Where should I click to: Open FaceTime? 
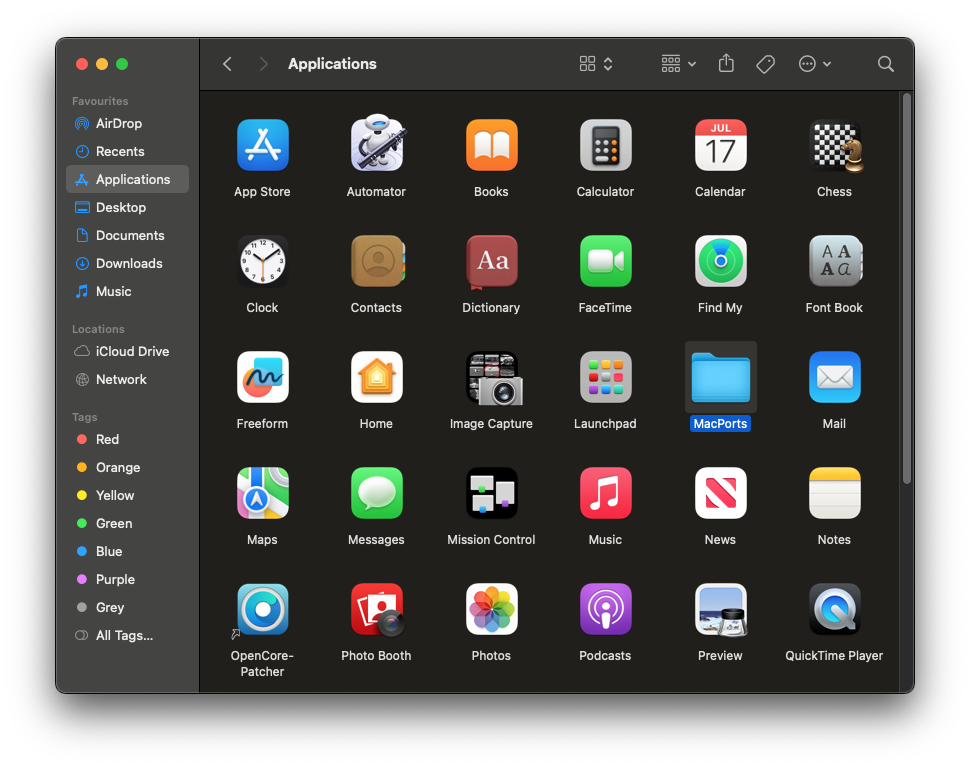click(x=605, y=261)
